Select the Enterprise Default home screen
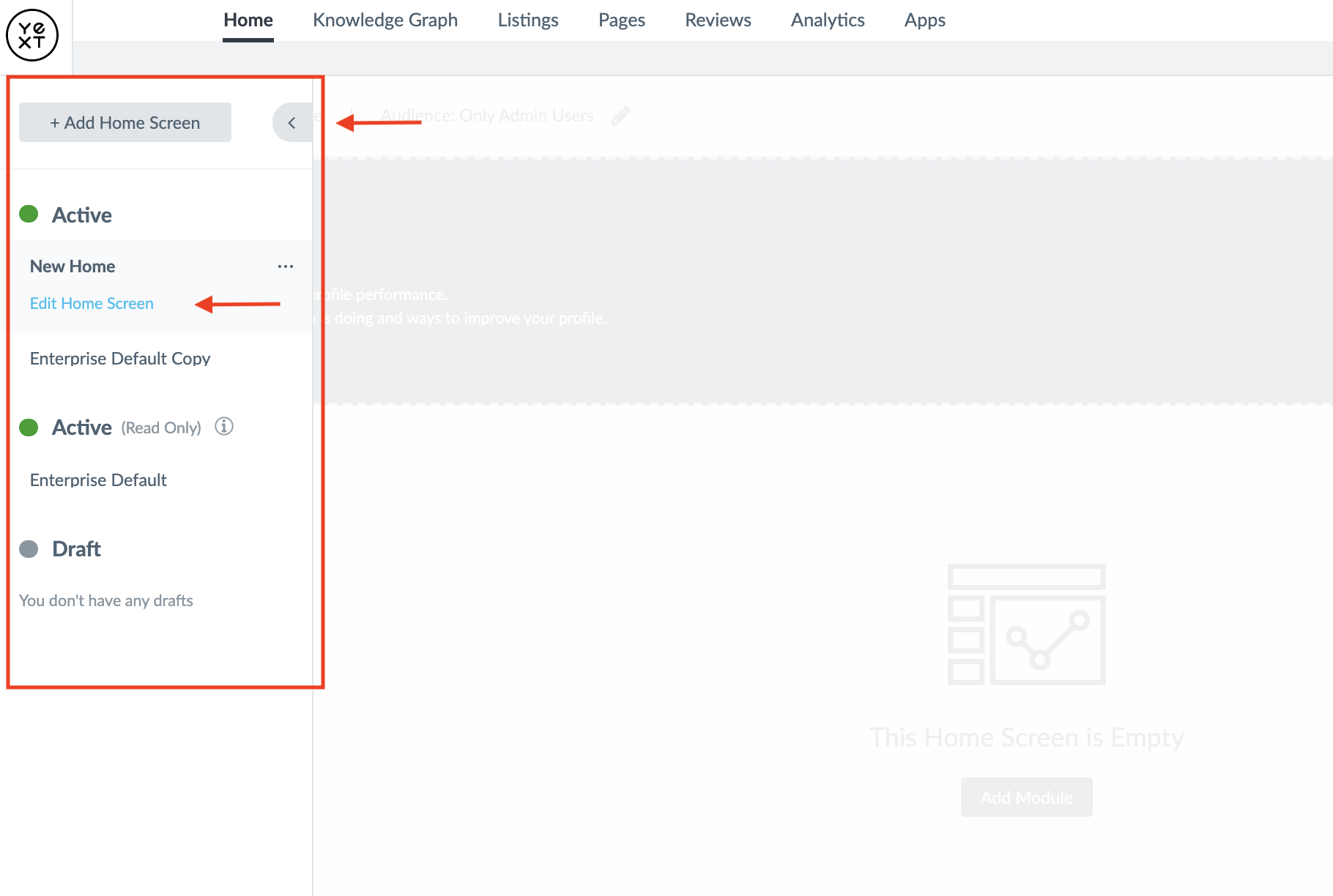Viewport: 1333px width, 896px height. pyautogui.click(x=98, y=480)
